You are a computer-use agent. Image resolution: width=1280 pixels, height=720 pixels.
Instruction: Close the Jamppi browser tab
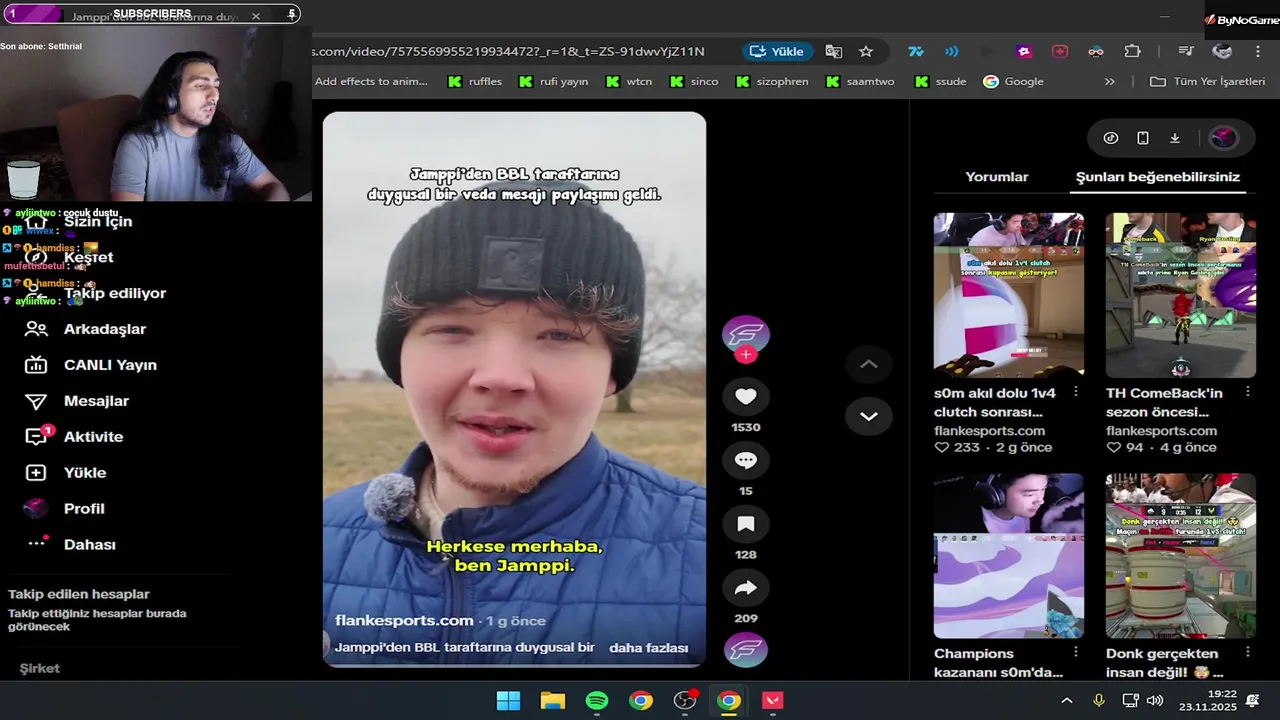pos(255,16)
